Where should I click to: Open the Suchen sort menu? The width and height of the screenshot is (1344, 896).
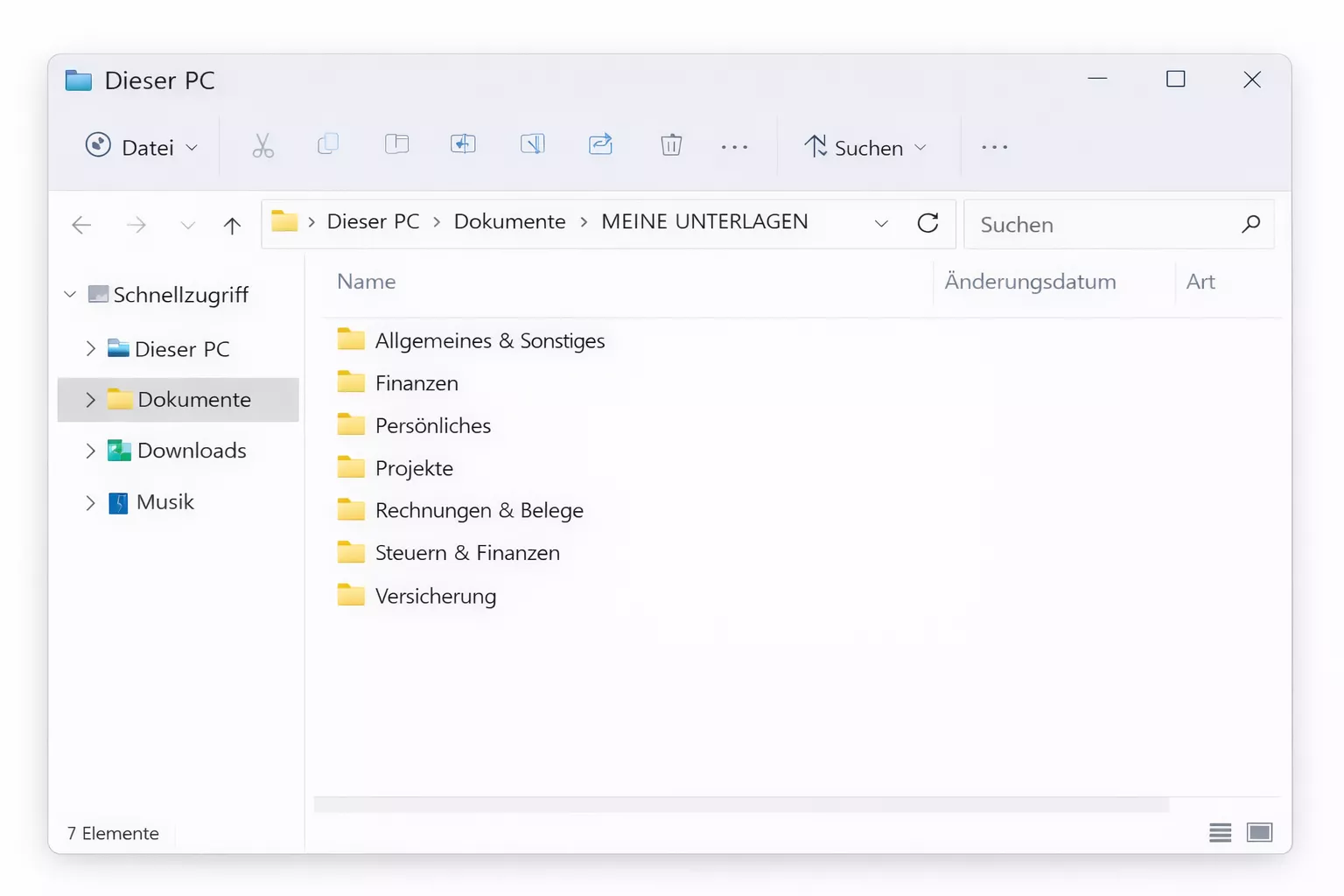click(864, 147)
